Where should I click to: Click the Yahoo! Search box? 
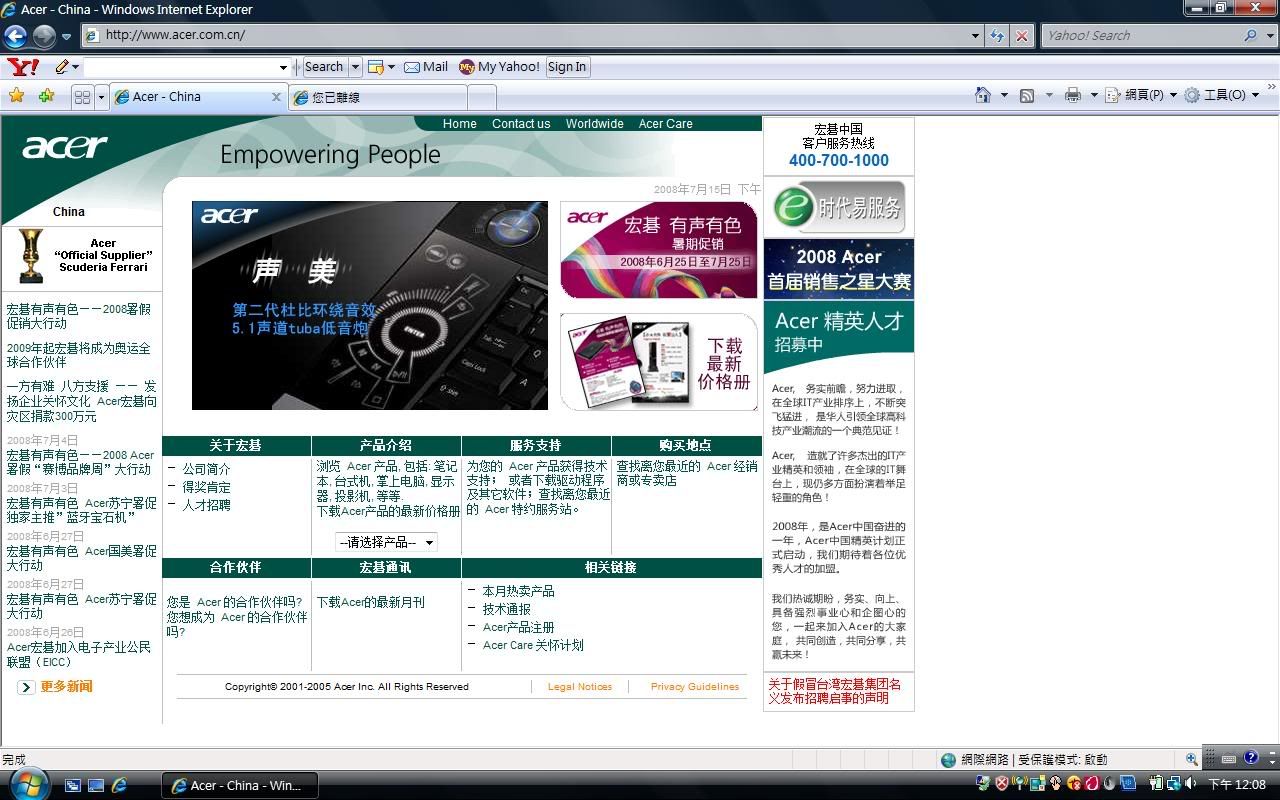1139,35
